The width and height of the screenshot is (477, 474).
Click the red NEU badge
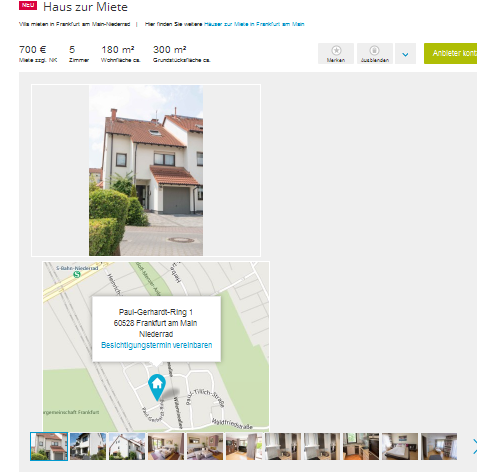point(28,5)
